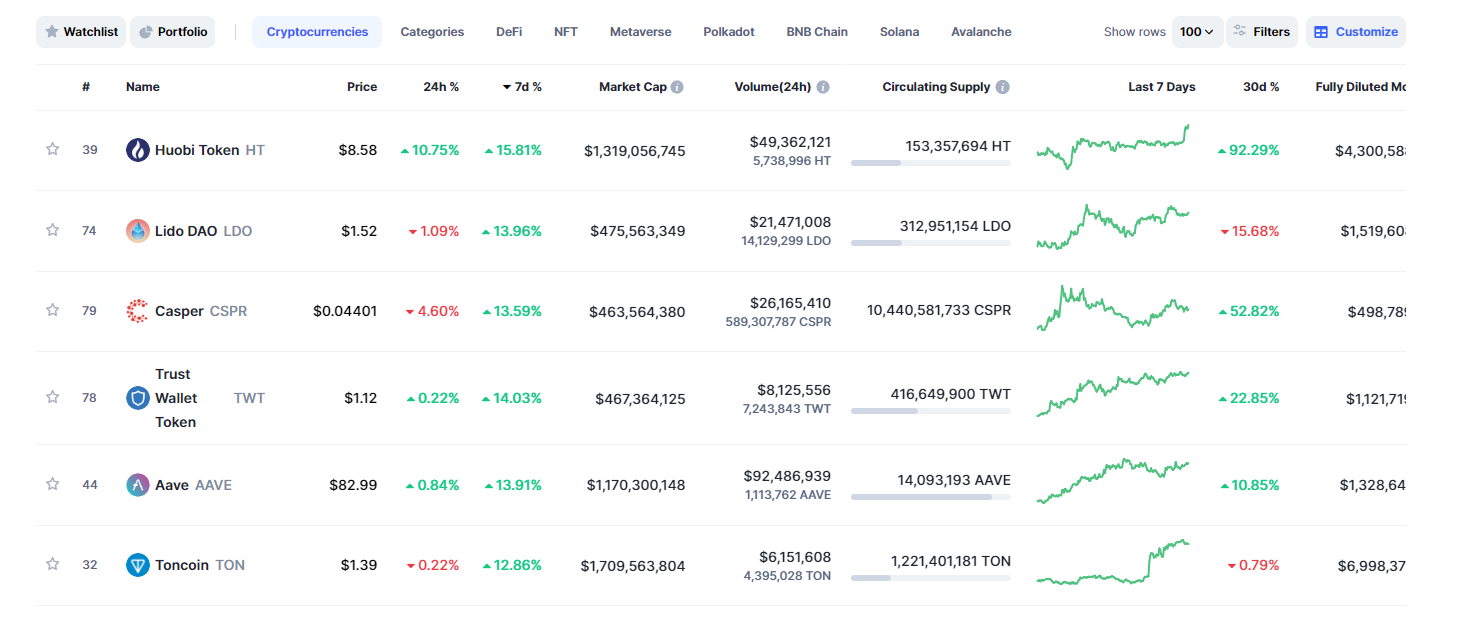Switch to the DeFi tab
This screenshot has width=1483, height=617.
point(509,32)
